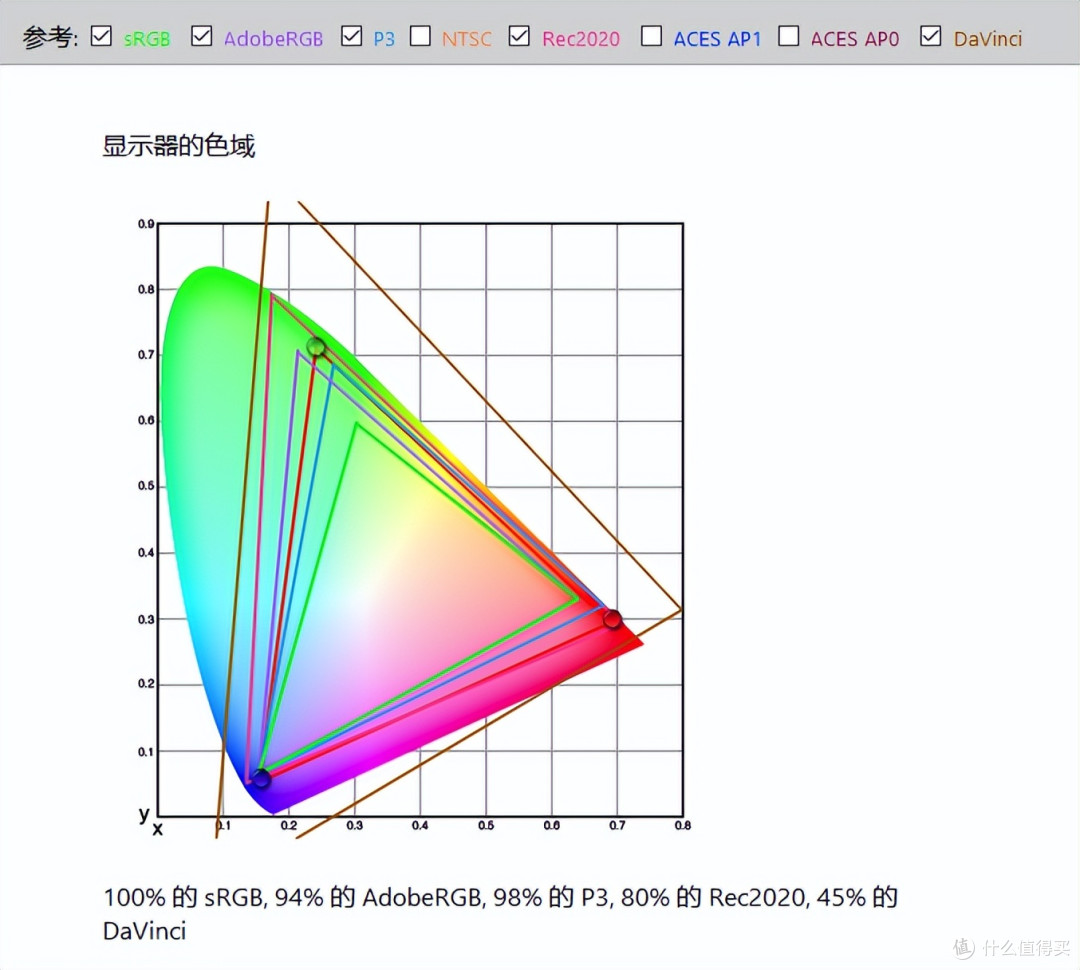1080x970 pixels.
Task: Select the blue primary marker on chart
Action: pos(261,778)
